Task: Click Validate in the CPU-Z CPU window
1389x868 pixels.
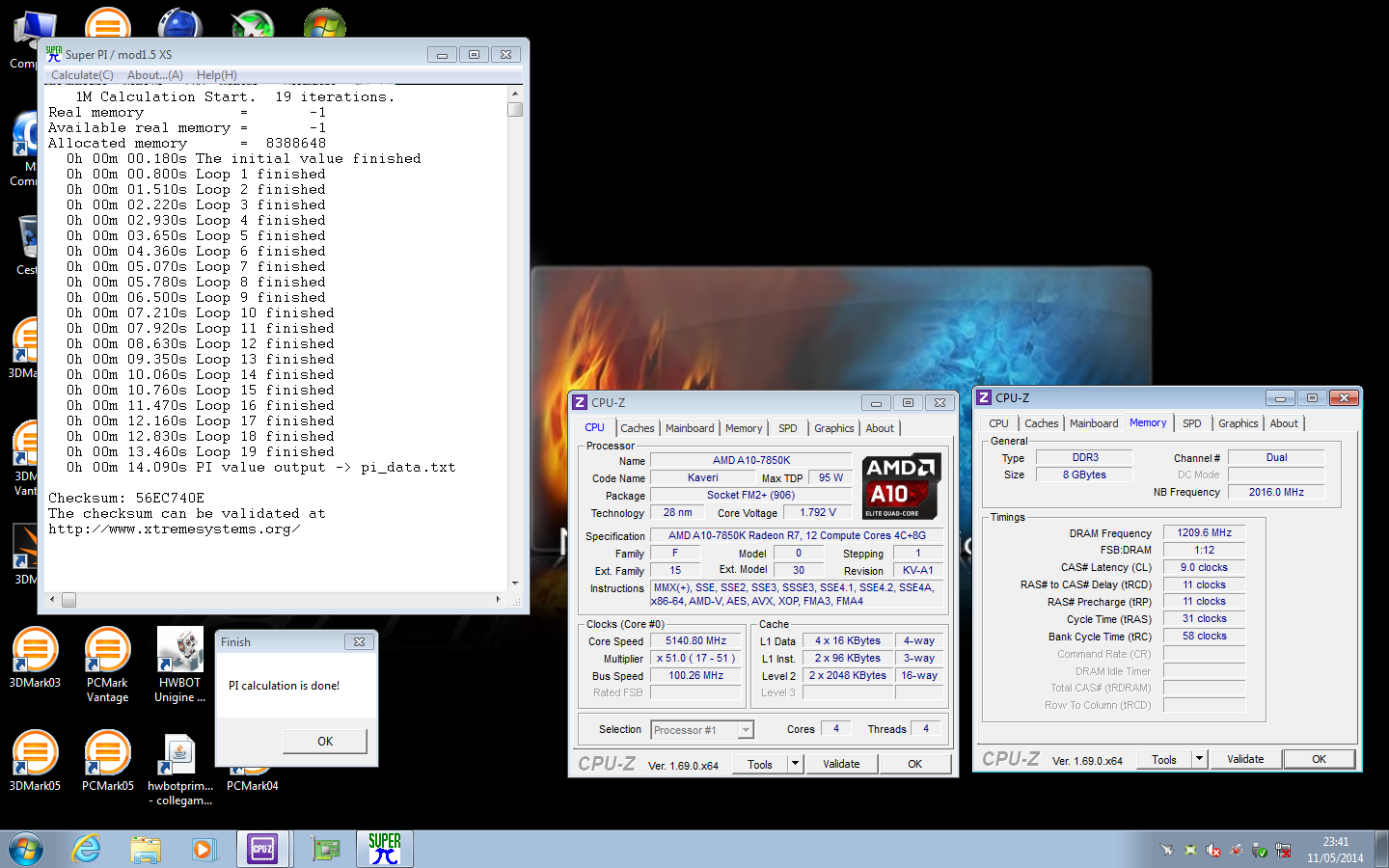Action: tap(841, 764)
